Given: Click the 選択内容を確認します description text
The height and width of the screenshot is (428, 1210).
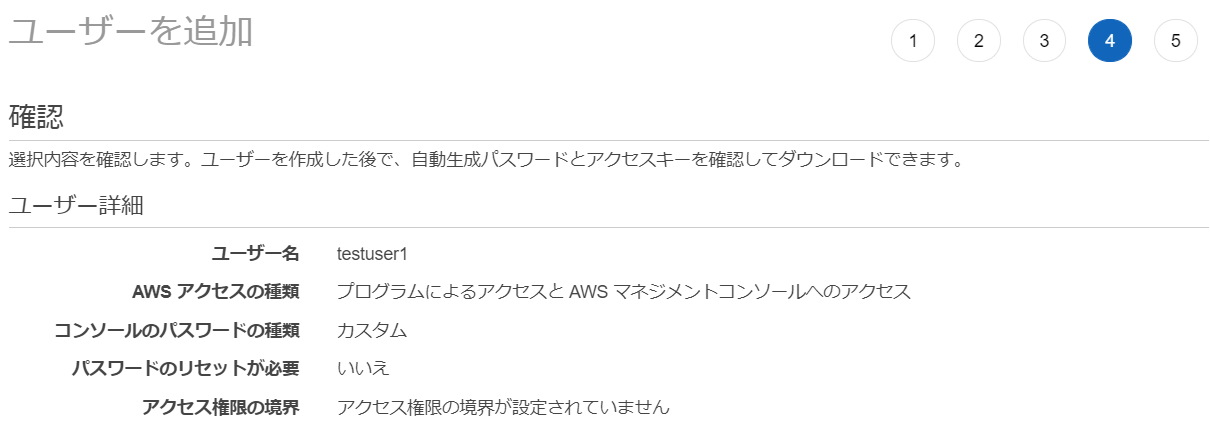Looking at the screenshot, I should coord(485,160).
